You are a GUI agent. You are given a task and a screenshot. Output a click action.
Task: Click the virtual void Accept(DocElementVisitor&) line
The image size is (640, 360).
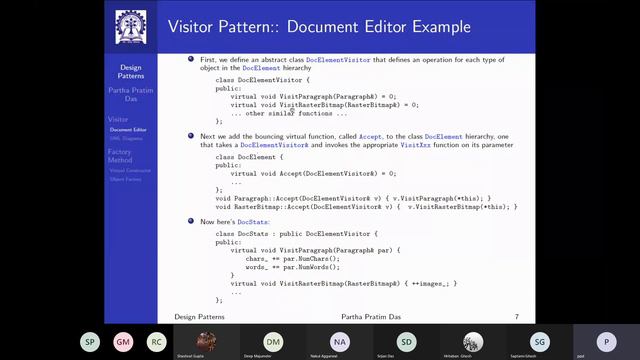[x=313, y=173]
